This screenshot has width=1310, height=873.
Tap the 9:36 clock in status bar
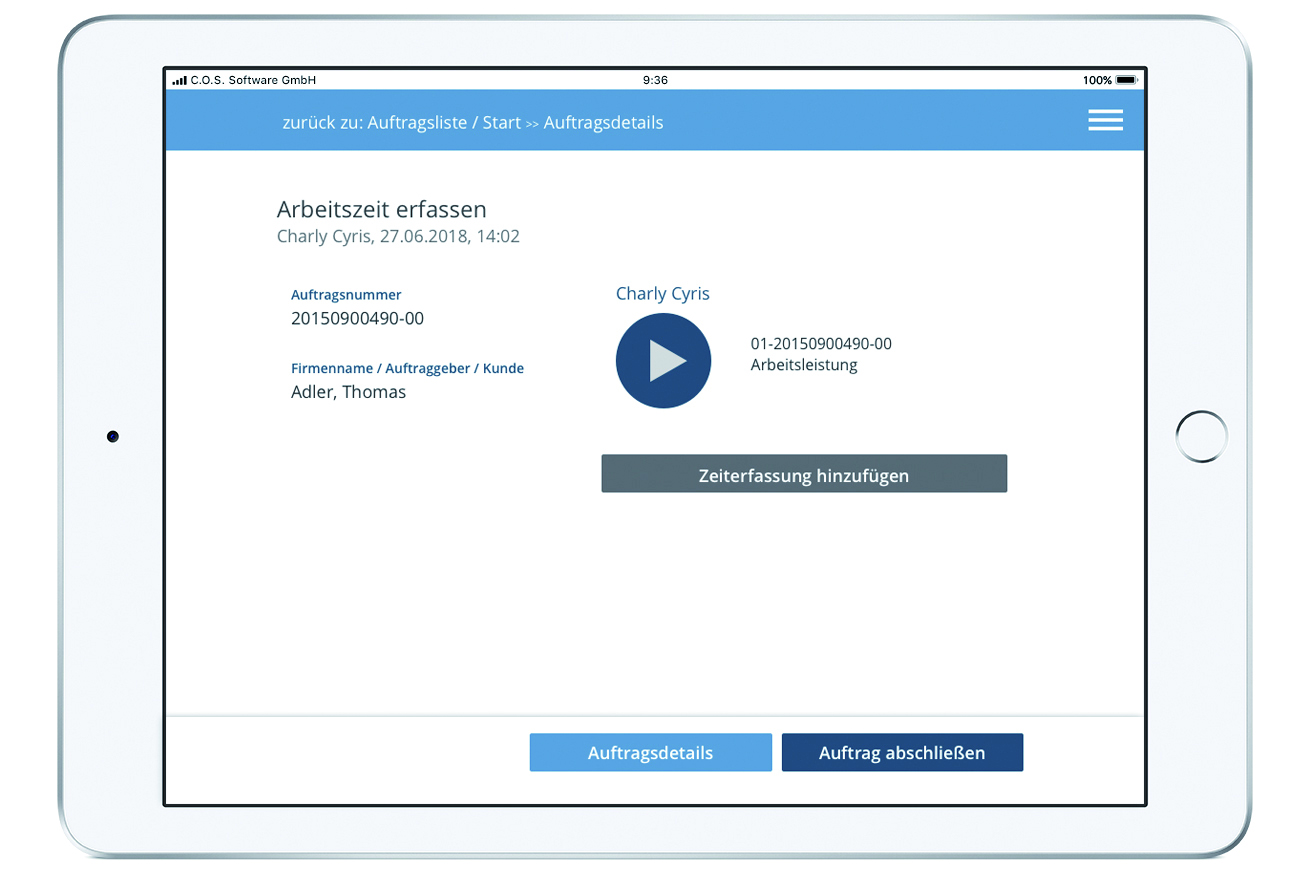point(655,80)
